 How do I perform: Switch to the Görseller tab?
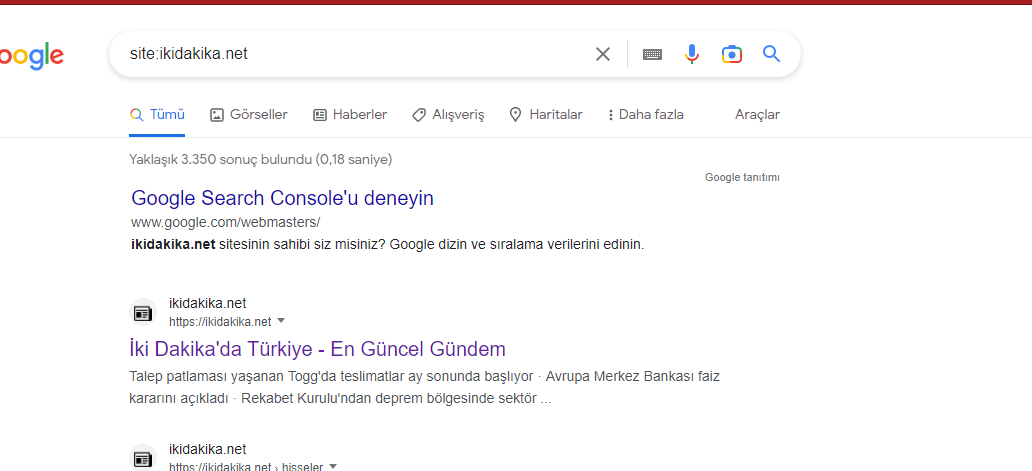tap(249, 115)
